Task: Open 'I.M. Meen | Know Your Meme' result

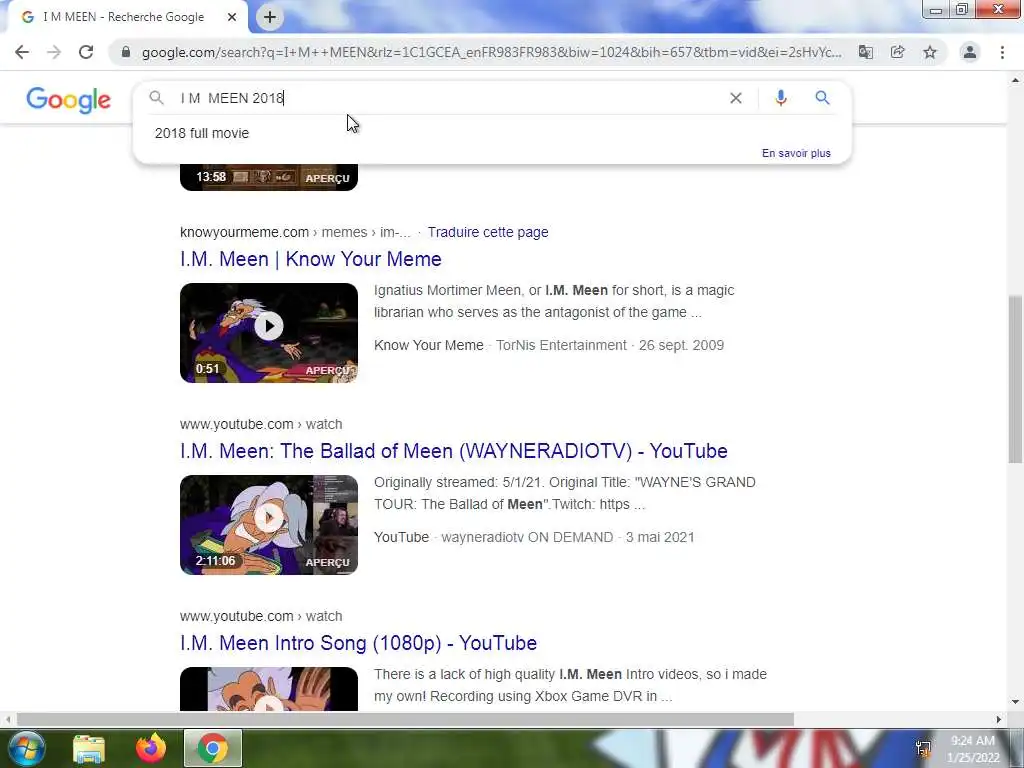Action: pyautogui.click(x=311, y=259)
